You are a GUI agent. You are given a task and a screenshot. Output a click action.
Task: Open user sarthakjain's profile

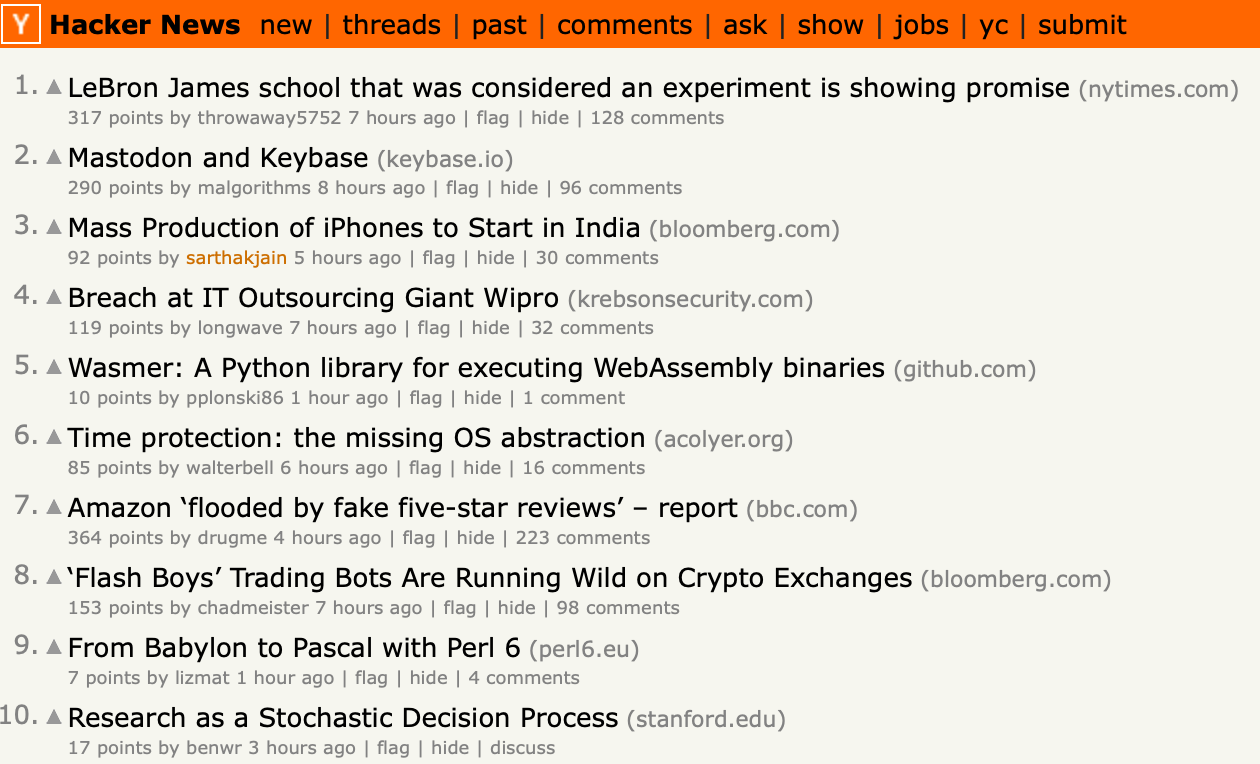point(236,258)
